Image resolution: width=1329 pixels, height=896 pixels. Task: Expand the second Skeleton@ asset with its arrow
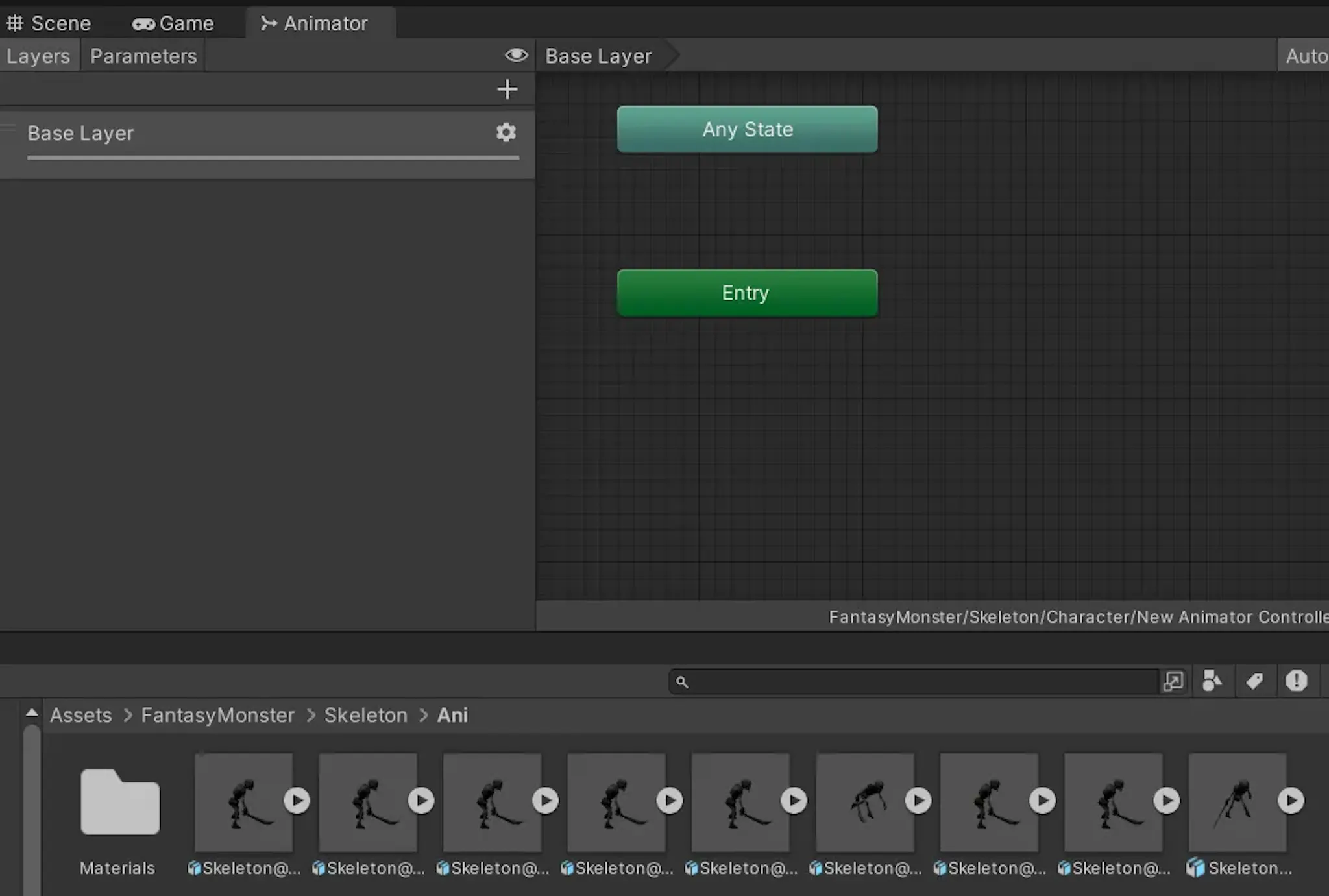click(421, 800)
